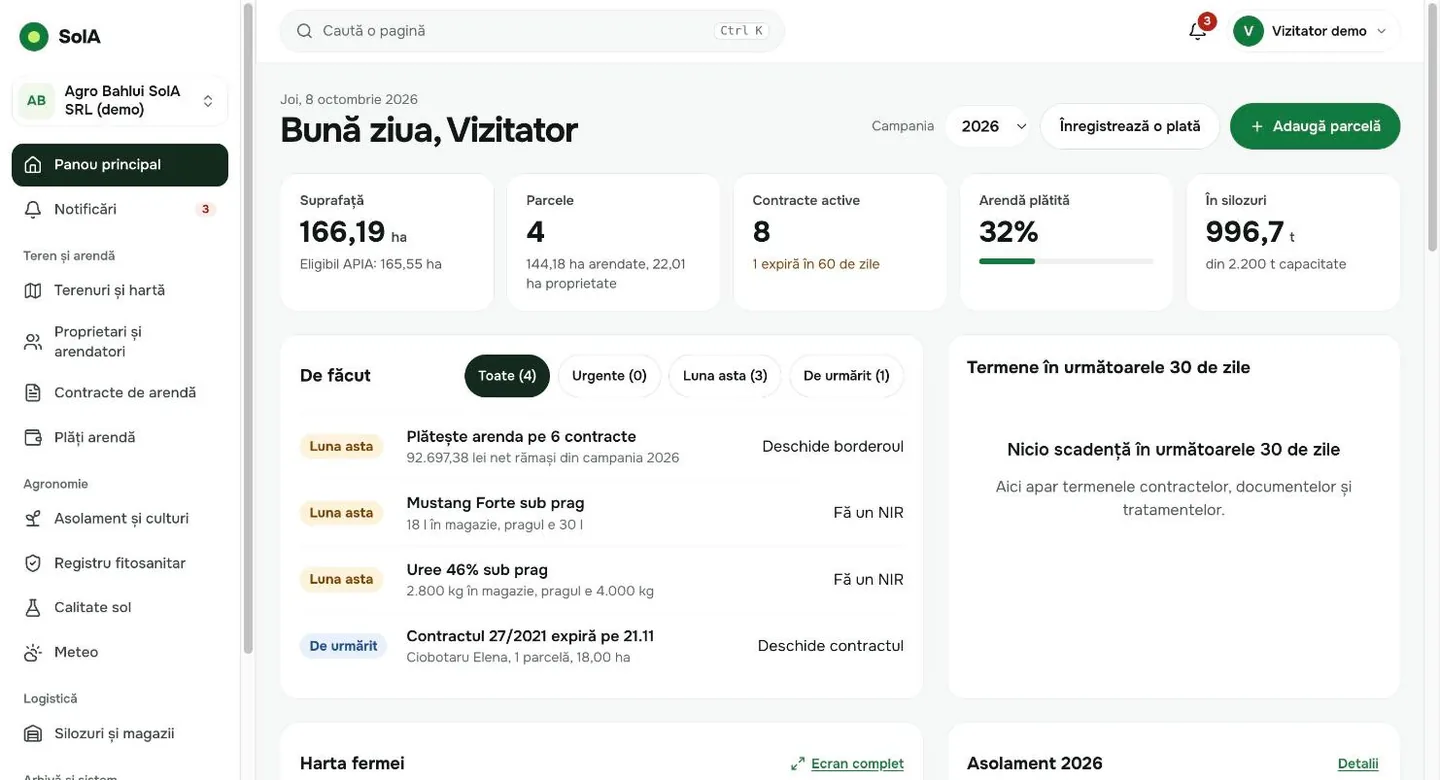The height and width of the screenshot is (780, 1440).
Task: Click the Registru fitosanitar shield icon
Action: (x=33, y=563)
